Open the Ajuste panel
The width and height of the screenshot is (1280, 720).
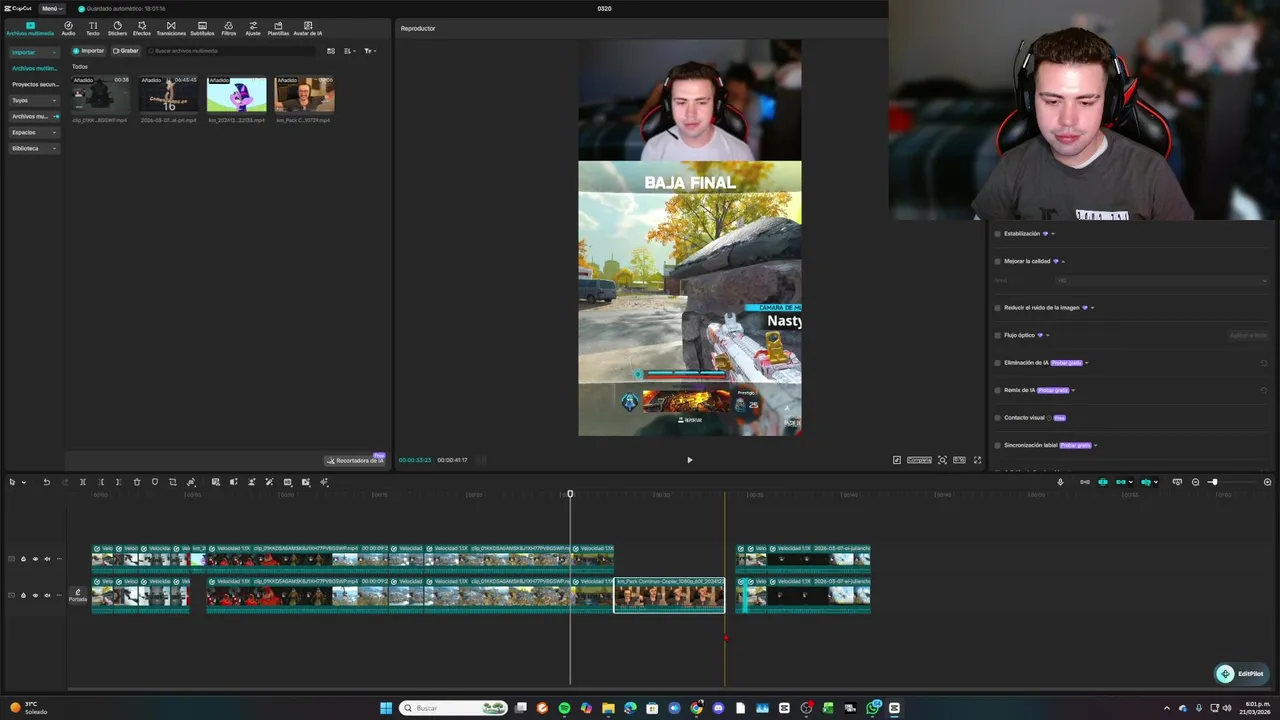[253, 28]
